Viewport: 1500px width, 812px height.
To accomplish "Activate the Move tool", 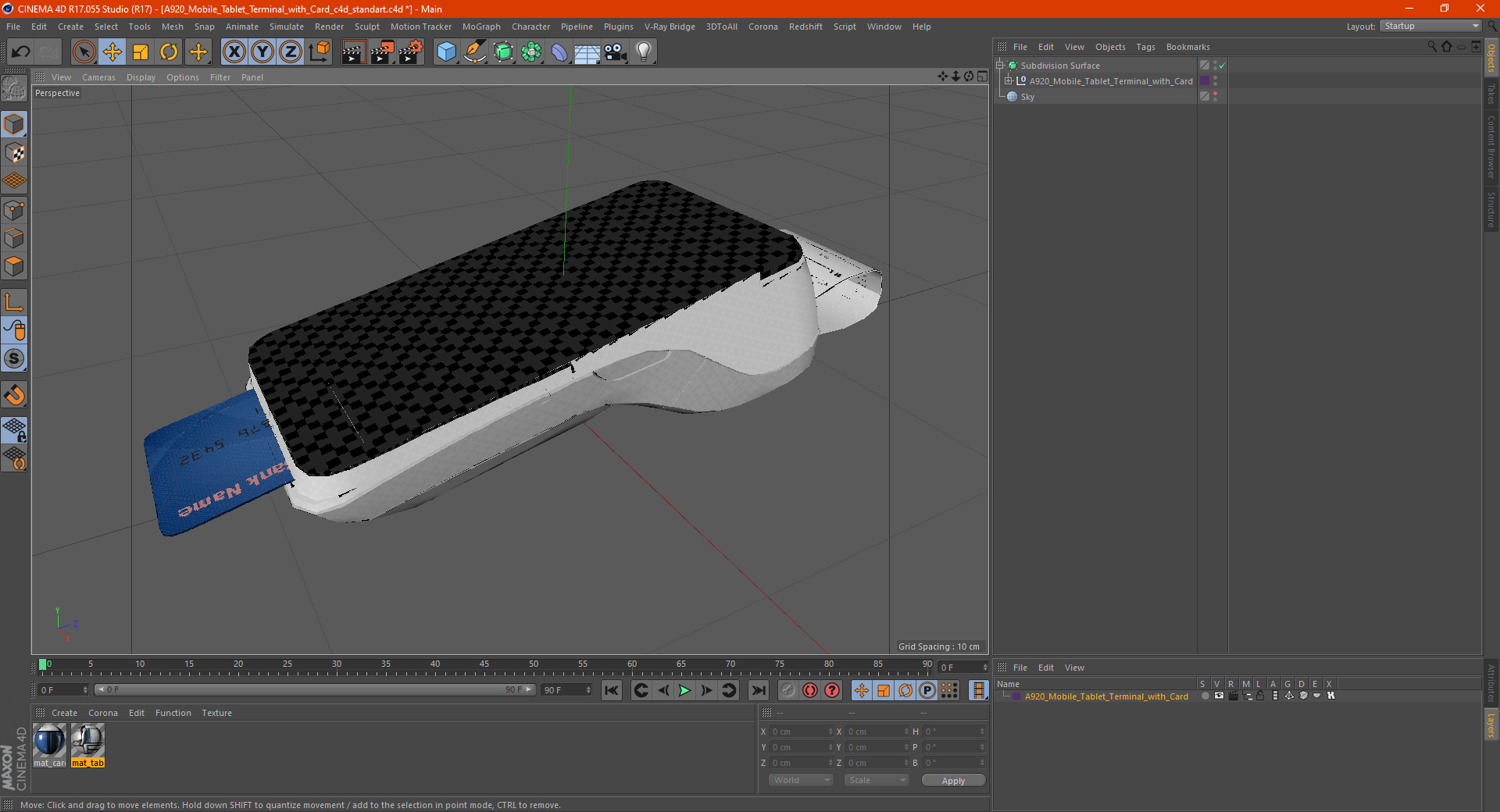I will tap(112, 52).
